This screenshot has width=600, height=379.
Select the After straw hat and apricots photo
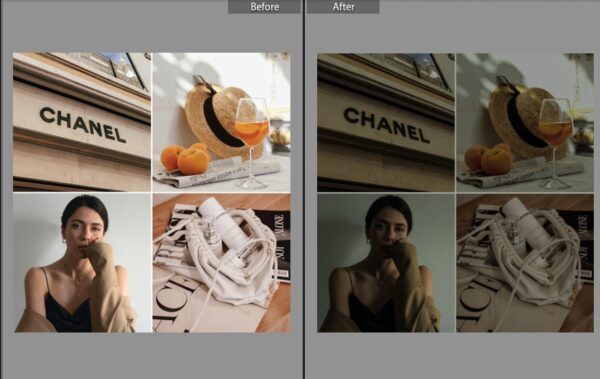pyautogui.click(x=525, y=122)
